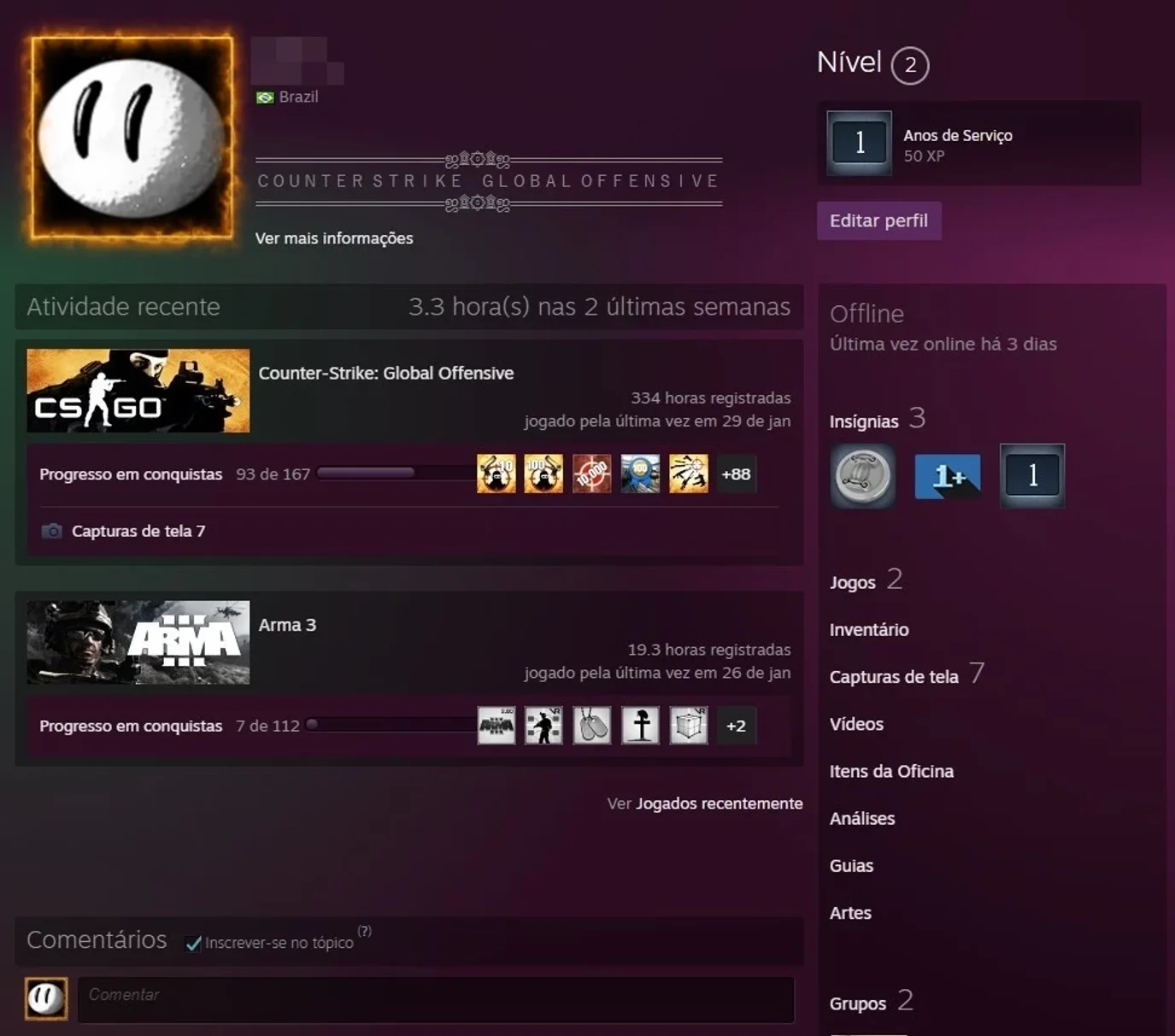Open Capturas de tela 7 under CS:GO
The width and height of the screenshot is (1175, 1036).
coord(138,531)
